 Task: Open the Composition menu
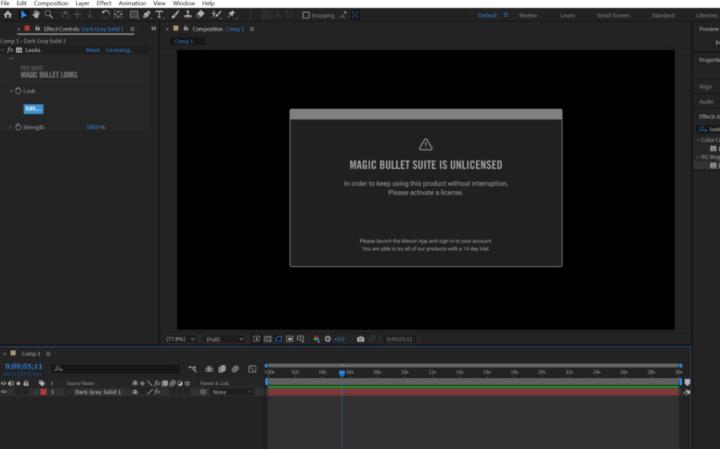[51, 4]
